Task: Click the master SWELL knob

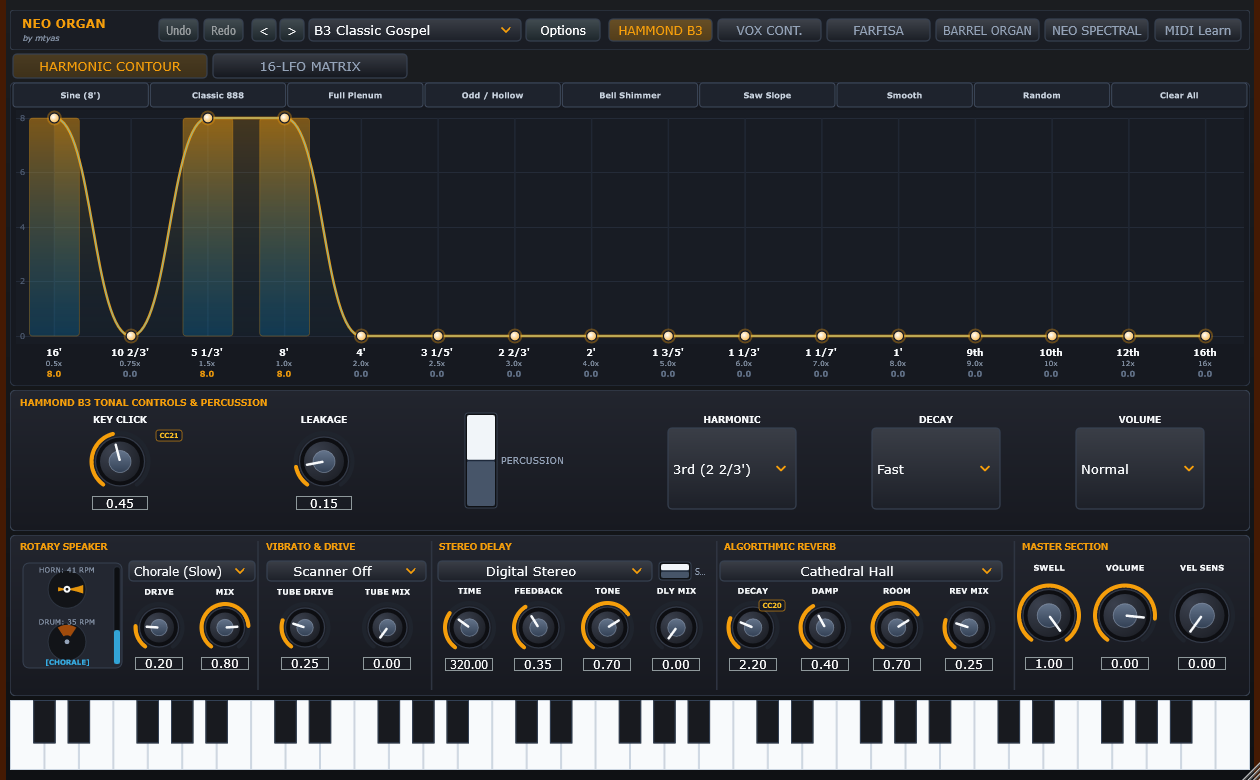Action: click(1049, 615)
